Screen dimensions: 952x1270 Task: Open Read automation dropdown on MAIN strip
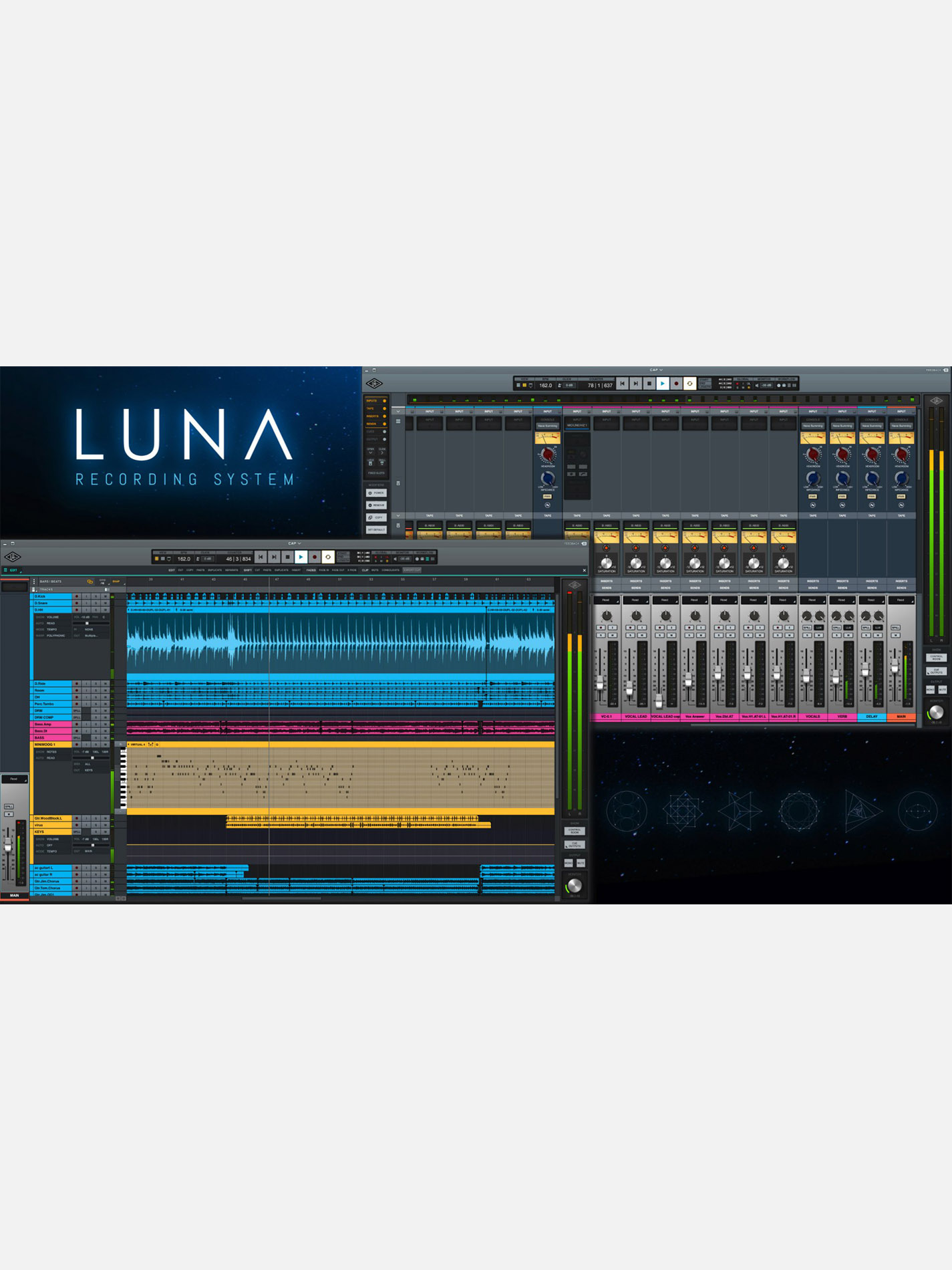tap(901, 600)
